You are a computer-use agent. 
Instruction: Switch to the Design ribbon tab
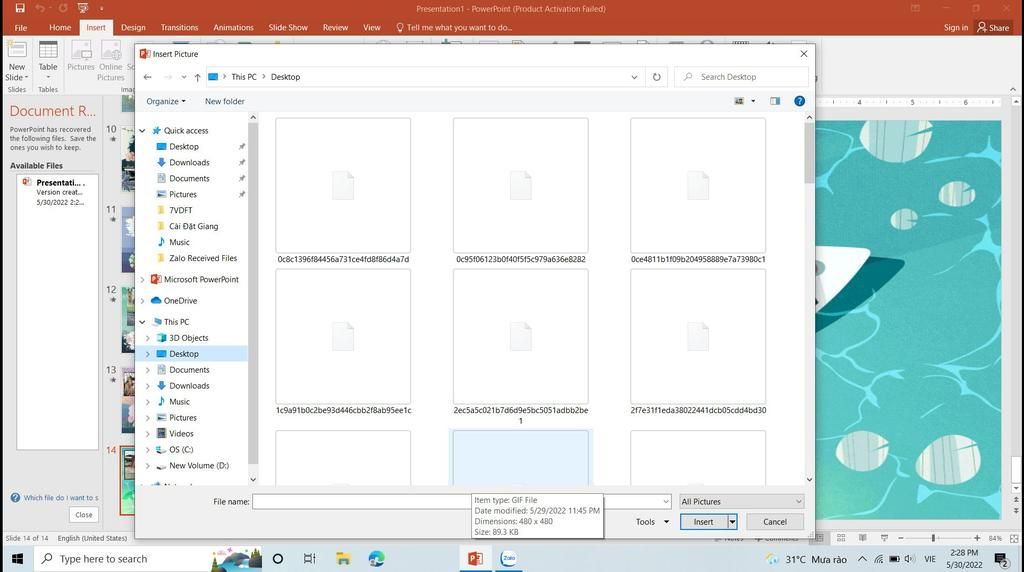tap(133, 27)
